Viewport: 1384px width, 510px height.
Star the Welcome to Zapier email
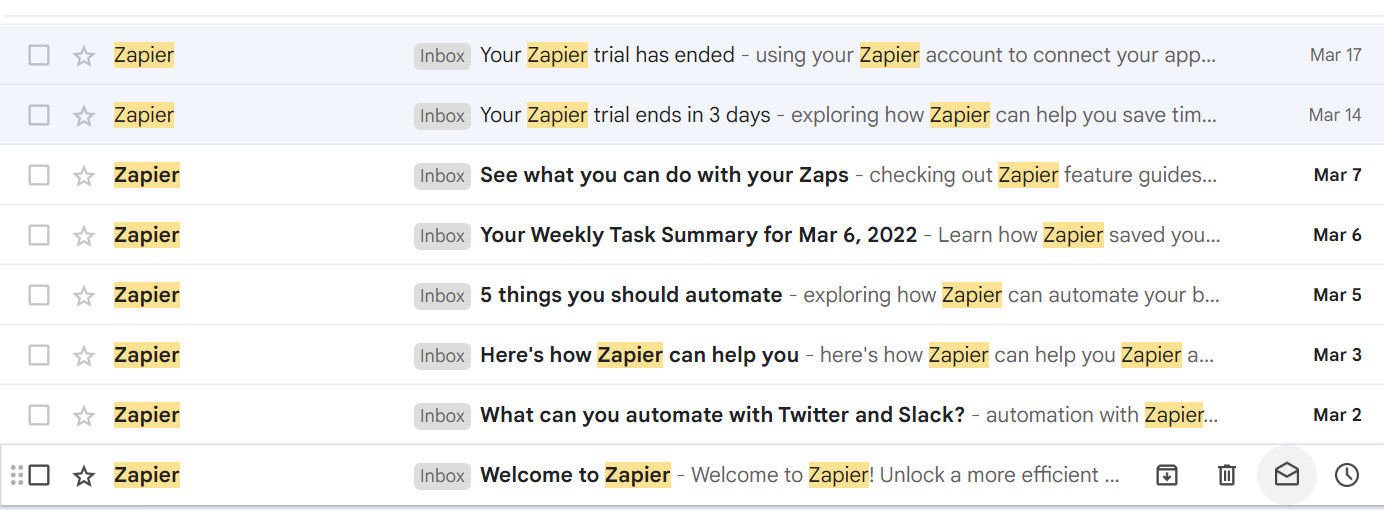pos(84,476)
